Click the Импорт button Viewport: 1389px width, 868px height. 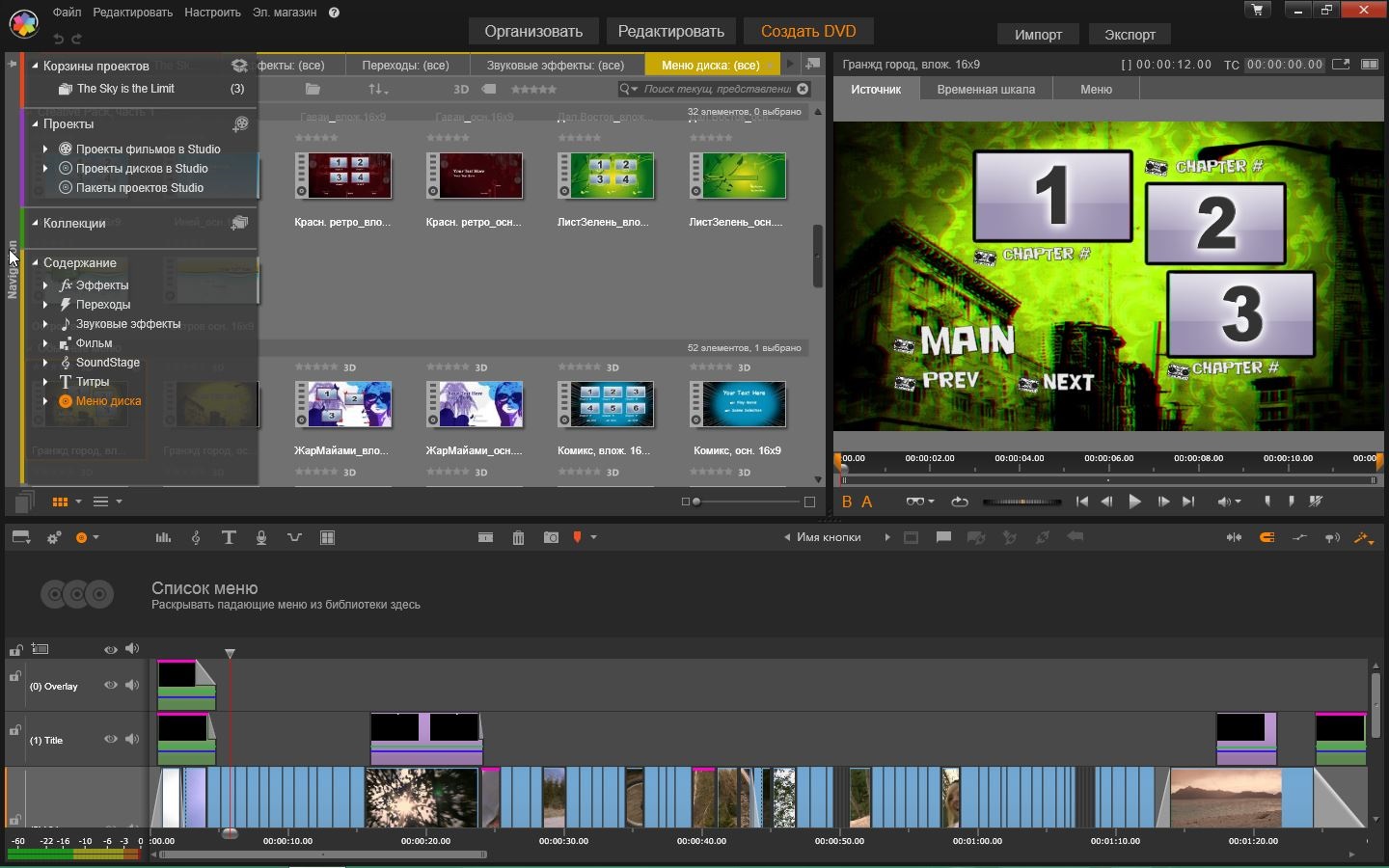point(1038,34)
